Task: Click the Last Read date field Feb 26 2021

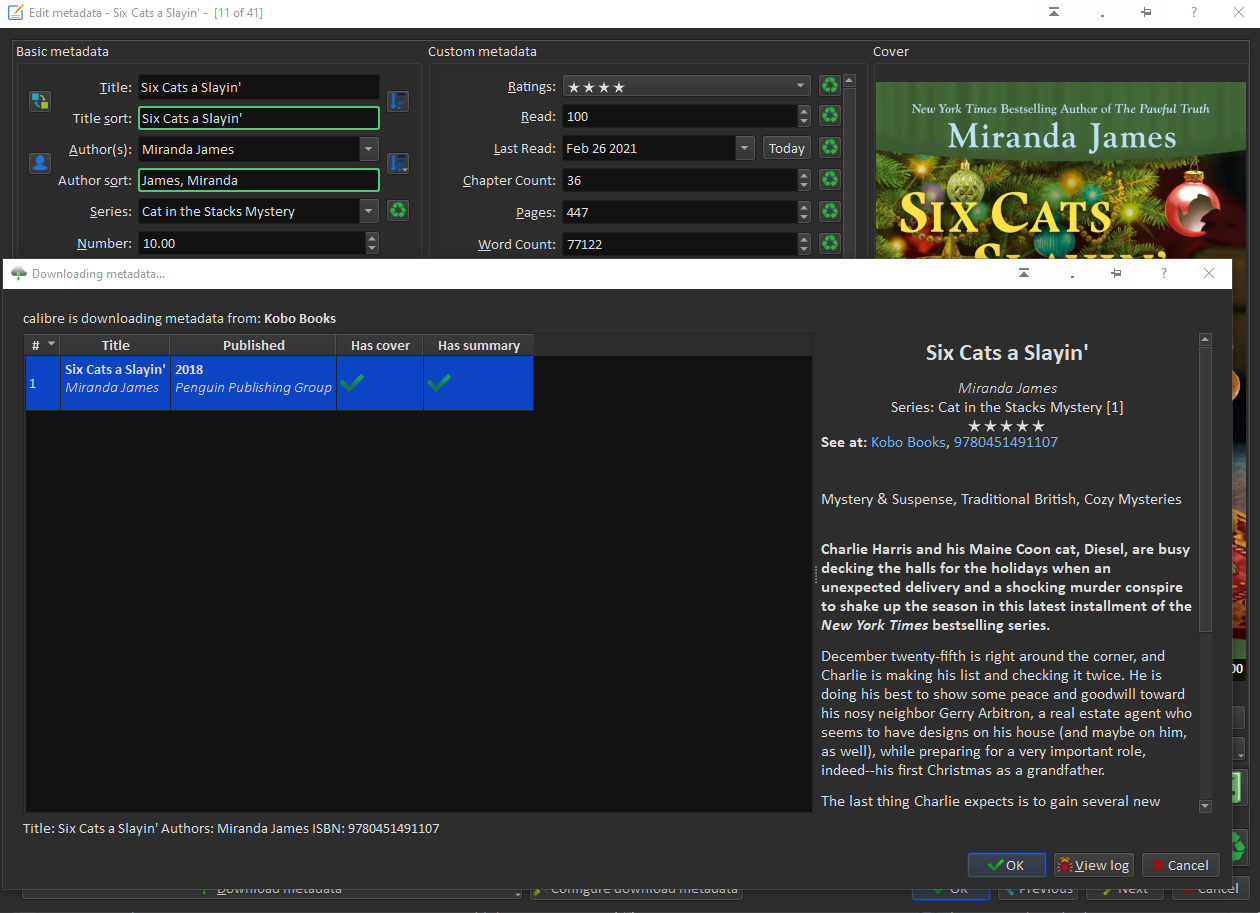Action: click(x=648, y=148)
